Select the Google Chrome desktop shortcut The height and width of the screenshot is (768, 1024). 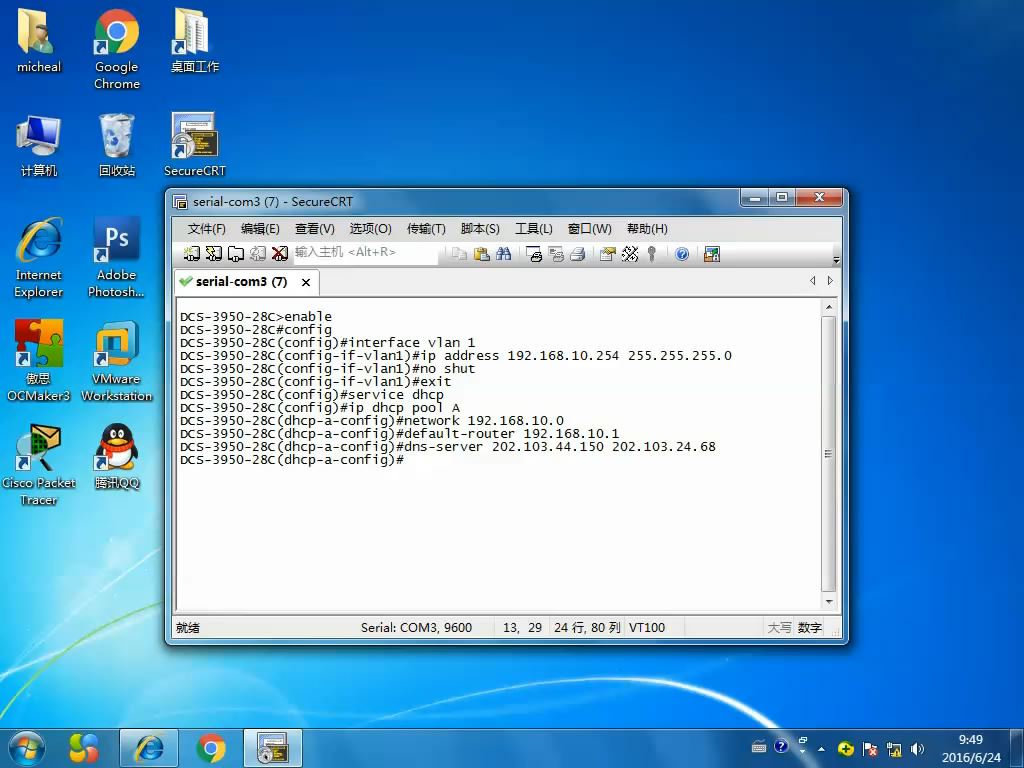click(116, 49)
